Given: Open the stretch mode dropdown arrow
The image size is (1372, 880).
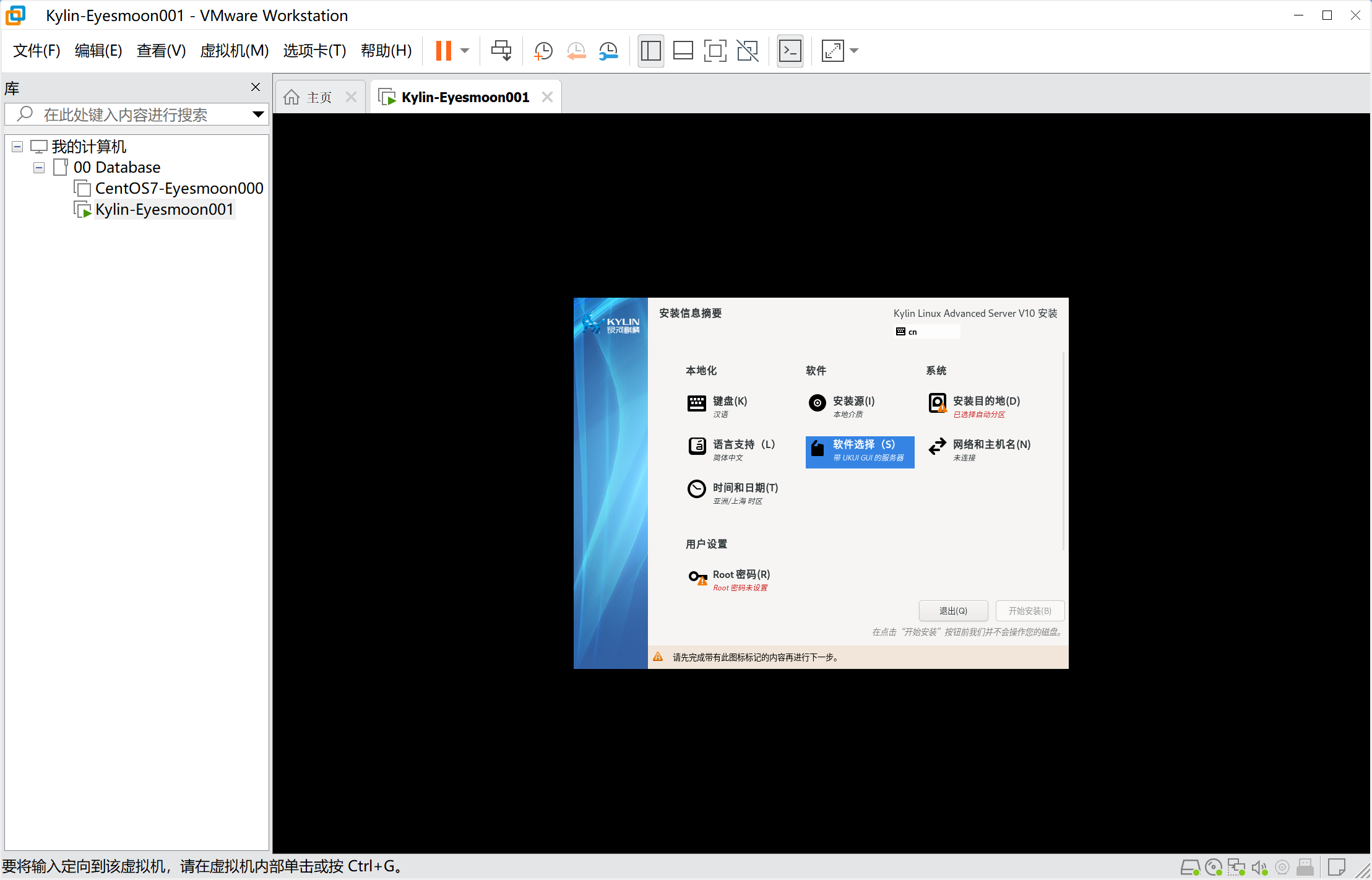Looking at the screenshot, I should [854, 51].
